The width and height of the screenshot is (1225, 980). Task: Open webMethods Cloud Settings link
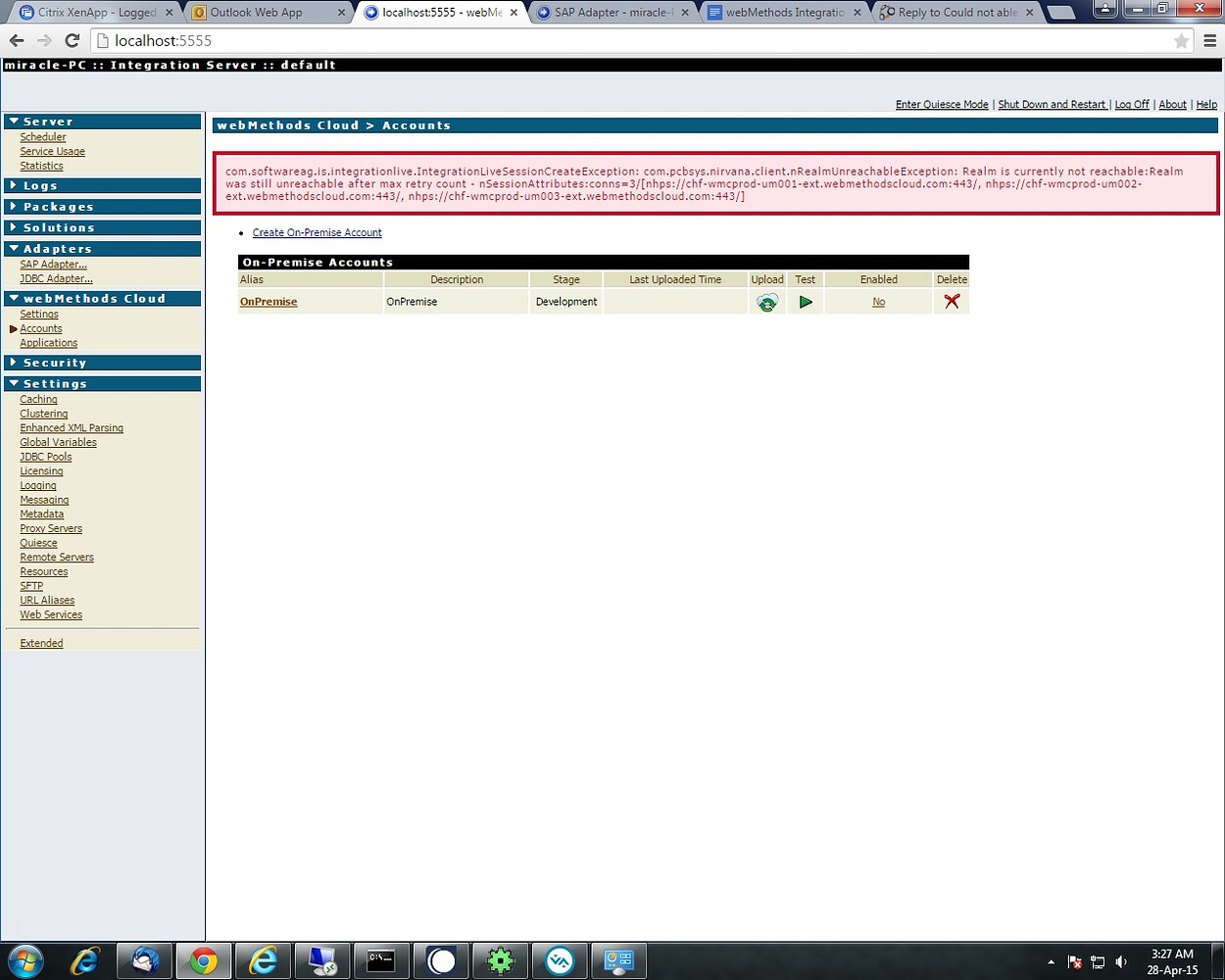click(x=39, y=315)
